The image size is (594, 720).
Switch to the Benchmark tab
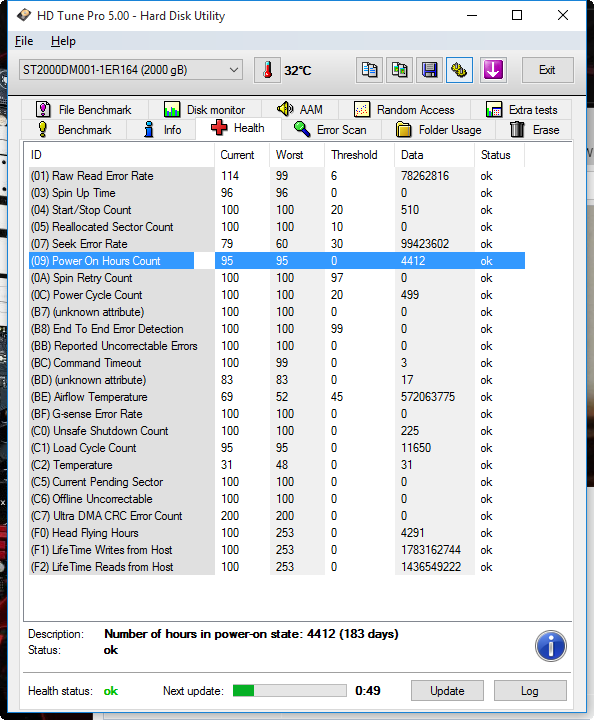74,129
